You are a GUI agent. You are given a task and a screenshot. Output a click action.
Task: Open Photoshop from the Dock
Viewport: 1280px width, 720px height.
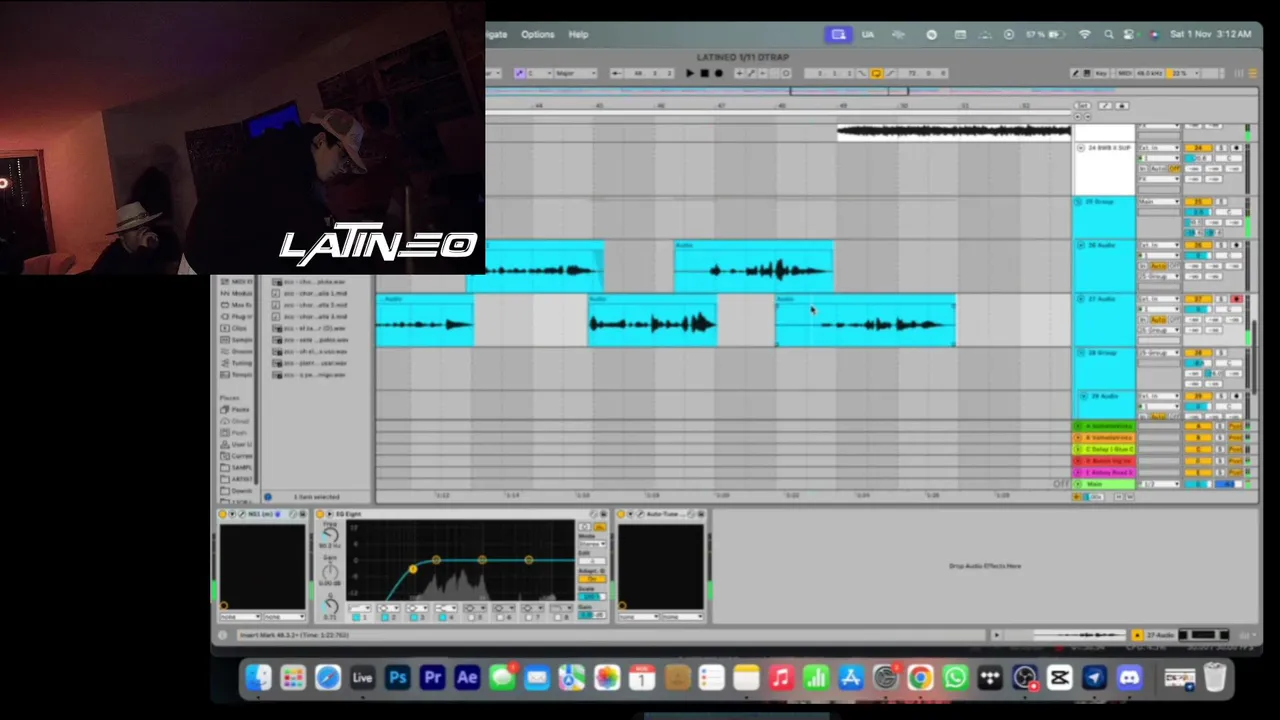pos(397,678)
